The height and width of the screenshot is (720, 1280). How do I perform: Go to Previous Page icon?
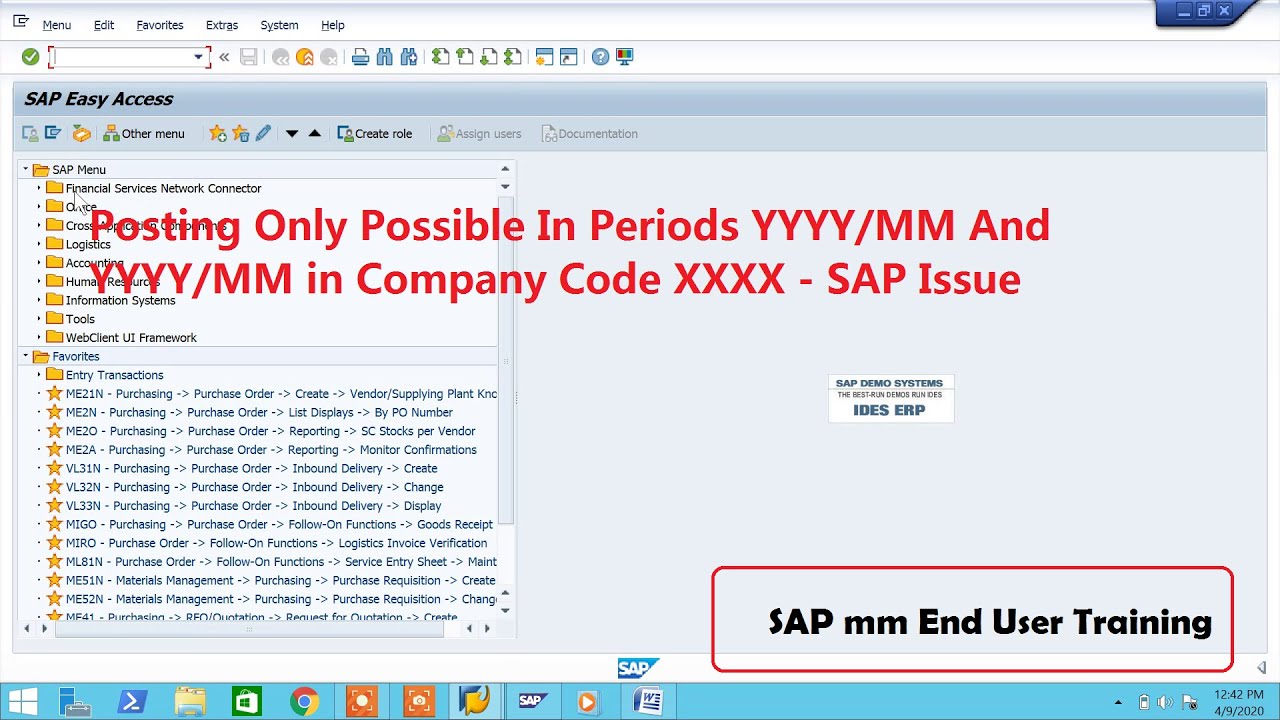click(465, 57)
